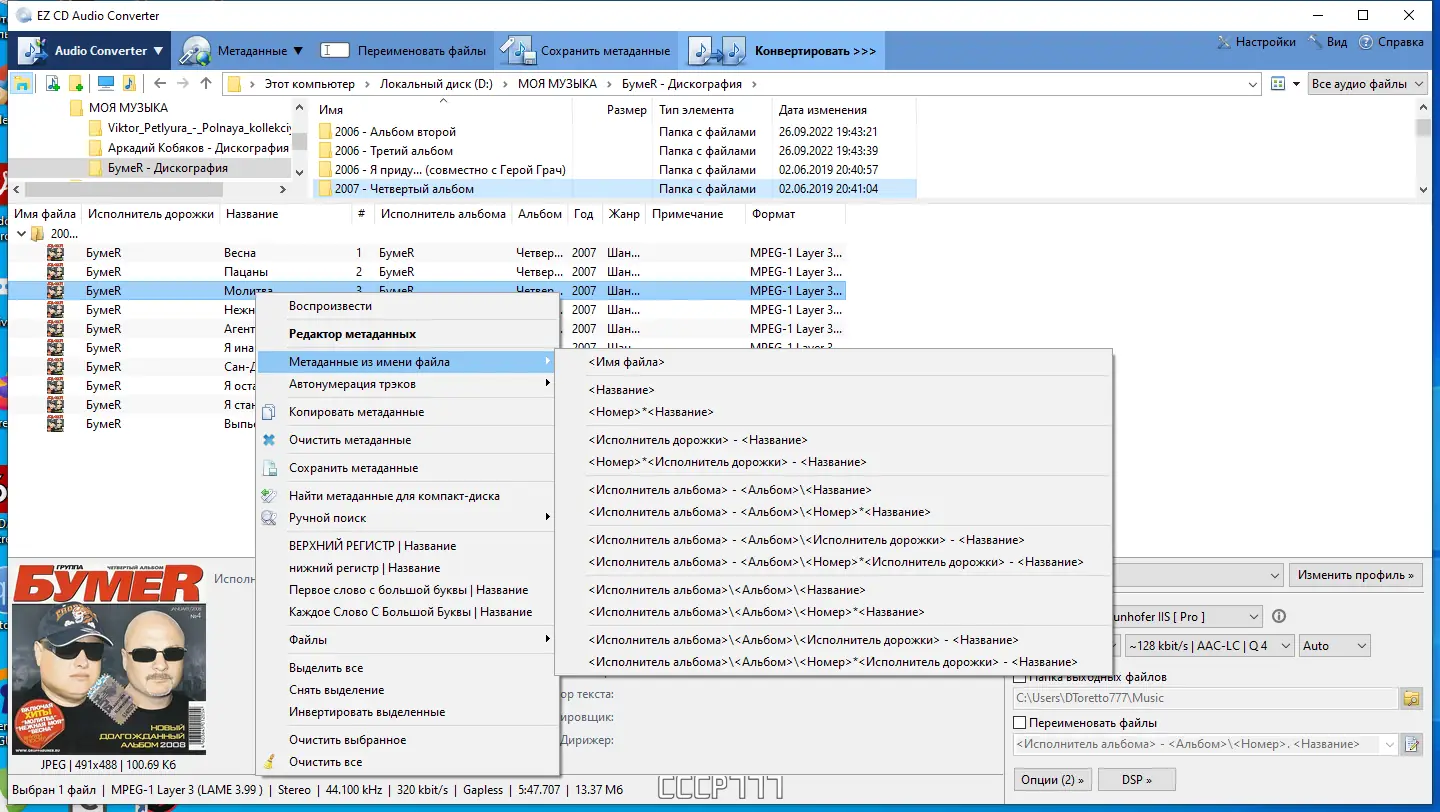Click the encoder info icon
Viewport: 1440px width, 812px height.
[x=1278, y=617]
